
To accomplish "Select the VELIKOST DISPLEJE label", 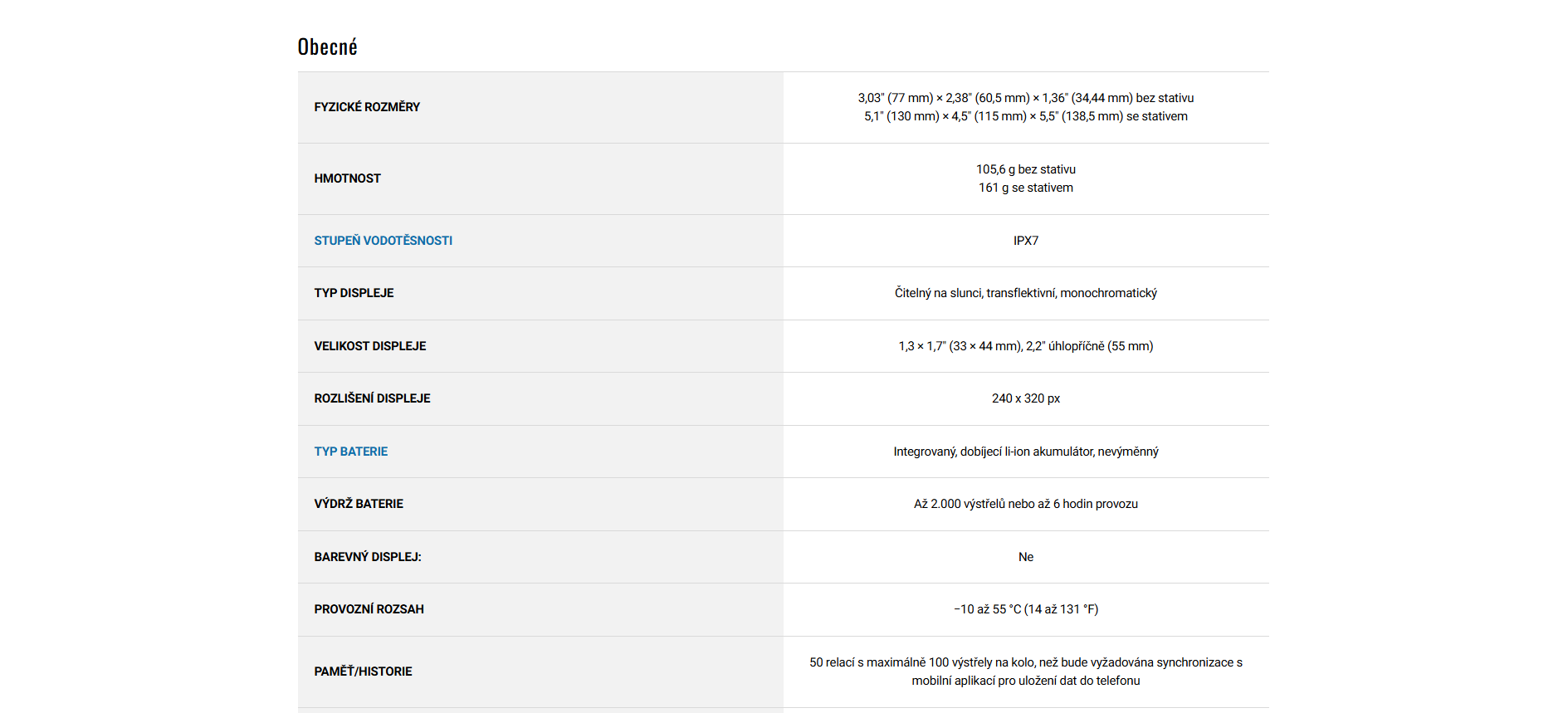I will point(369,346).
